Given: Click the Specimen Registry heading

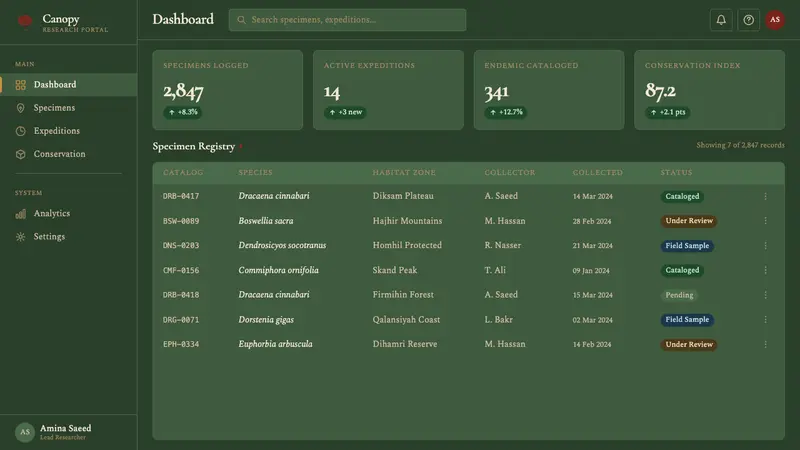Looking at the screenshot, I should [194, 146].
